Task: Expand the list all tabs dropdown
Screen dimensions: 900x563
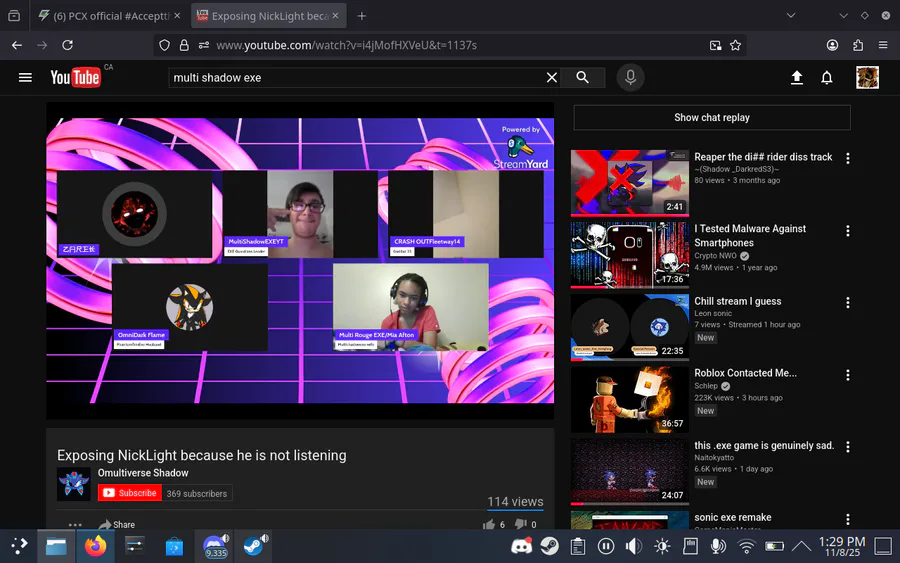Action: (790, 15)
